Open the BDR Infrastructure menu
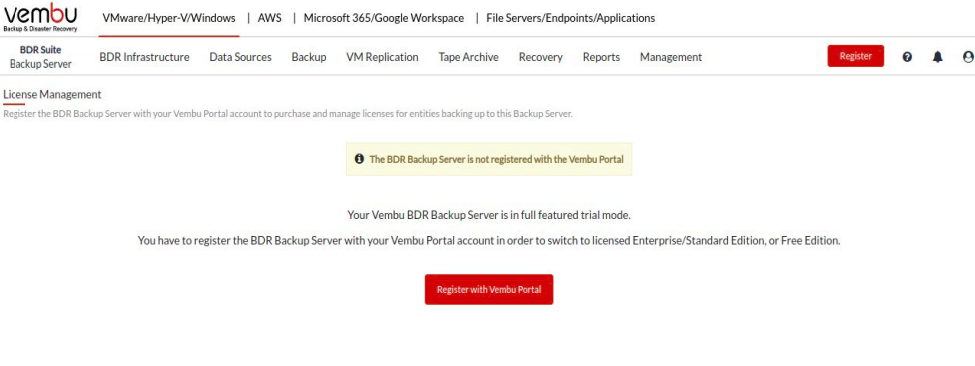The width and height of the screenshot is (975, 366). click(x=144, y=57)
